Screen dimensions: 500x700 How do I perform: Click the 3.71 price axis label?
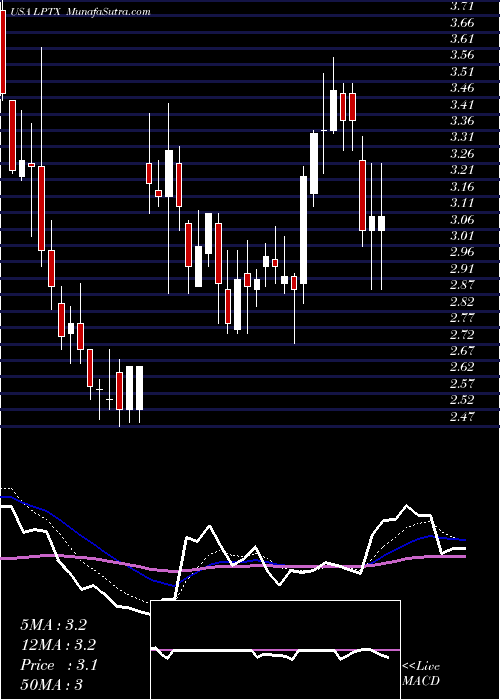tap(462, 6)
